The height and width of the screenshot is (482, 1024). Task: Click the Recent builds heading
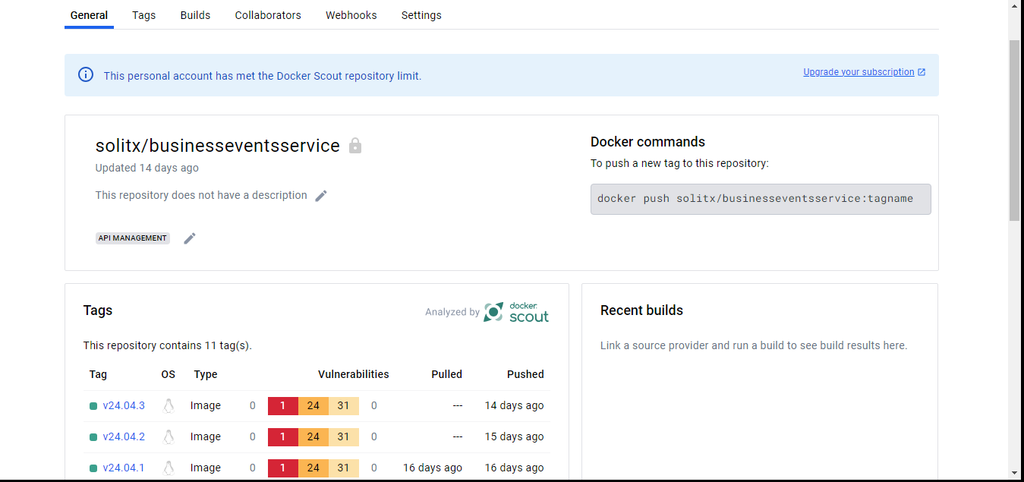(x=641, y=310)
